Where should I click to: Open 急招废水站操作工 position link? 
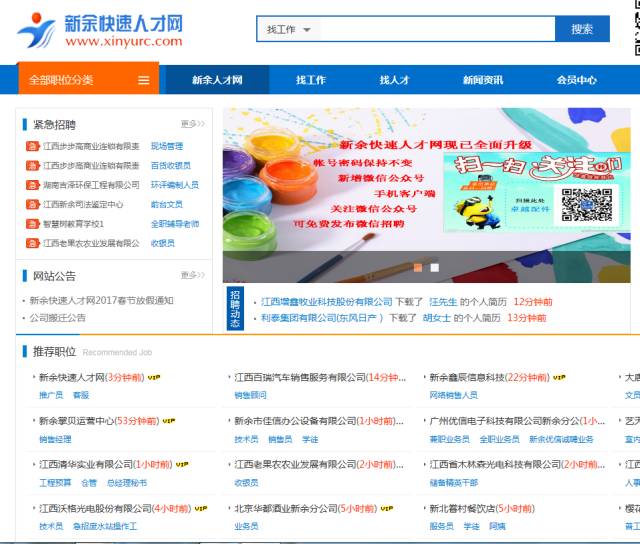click(x=105, y=526)
